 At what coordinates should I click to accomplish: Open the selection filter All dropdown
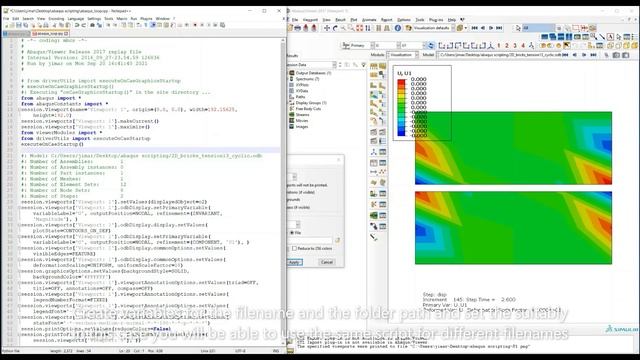pos(538,28)
